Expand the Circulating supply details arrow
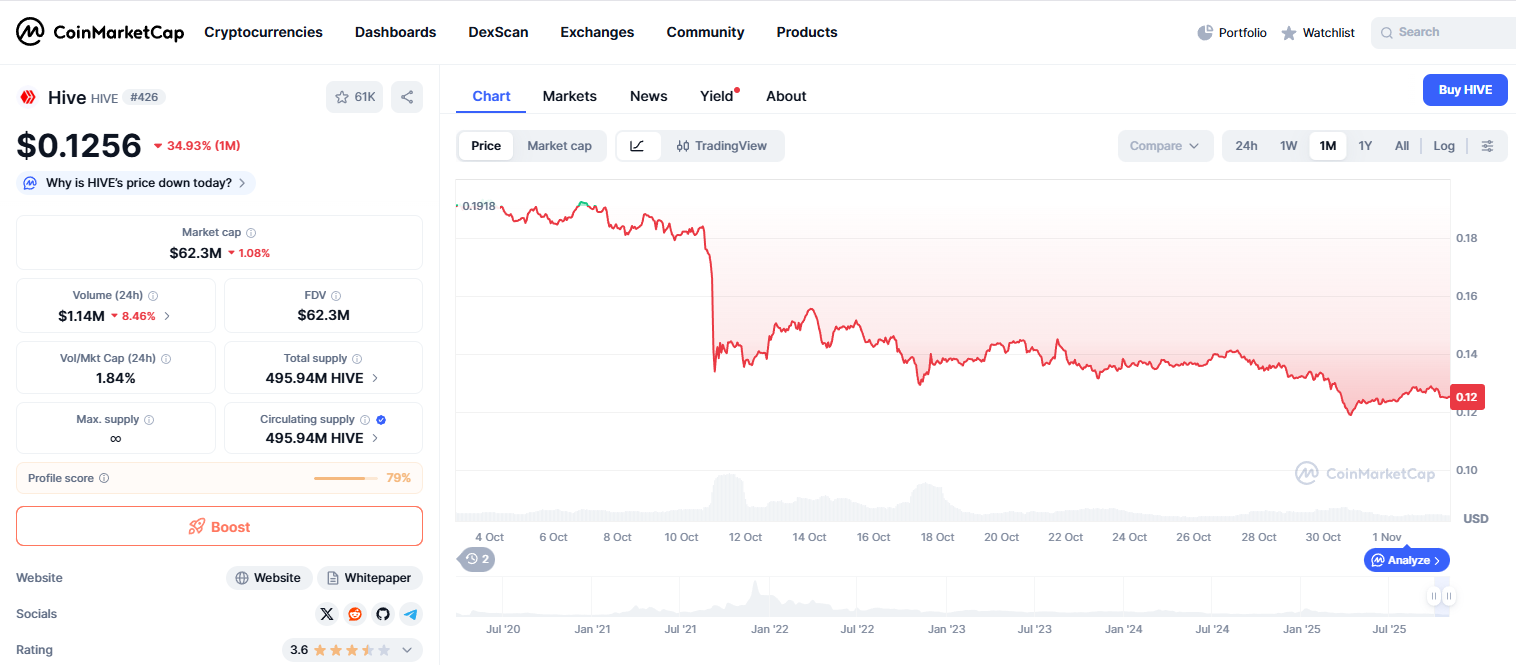Image resolution: width=1516 pixels, height=665 pixels. [x=375, y=438]
